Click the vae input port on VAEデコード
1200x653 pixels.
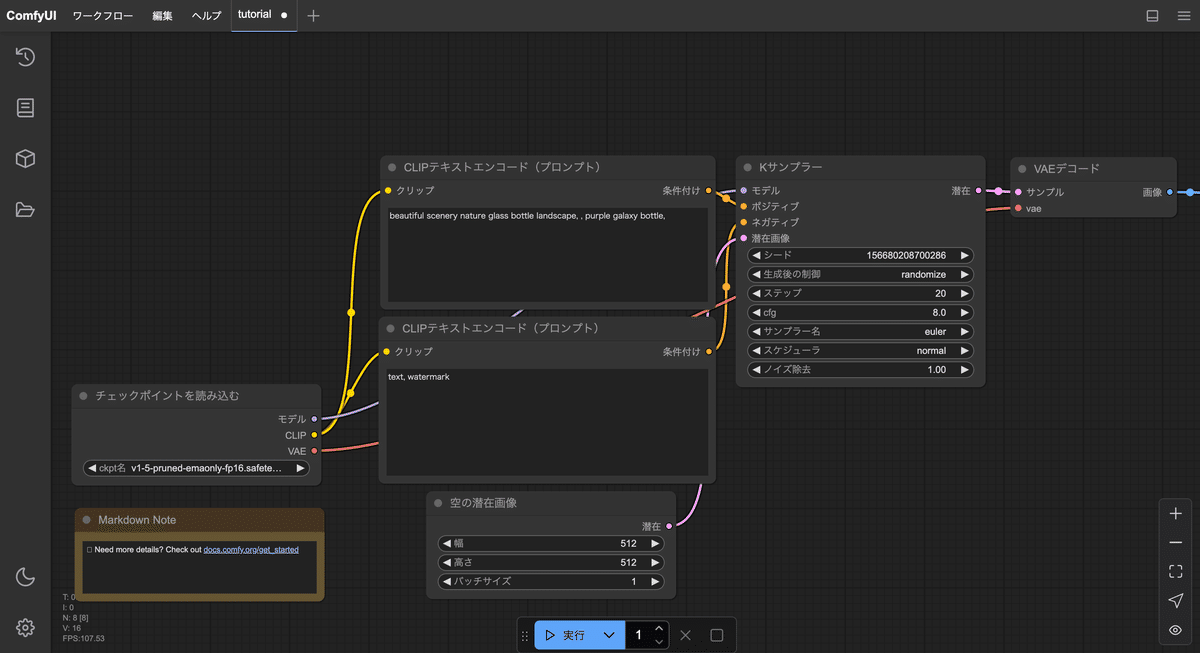[x=1018, y=208]
